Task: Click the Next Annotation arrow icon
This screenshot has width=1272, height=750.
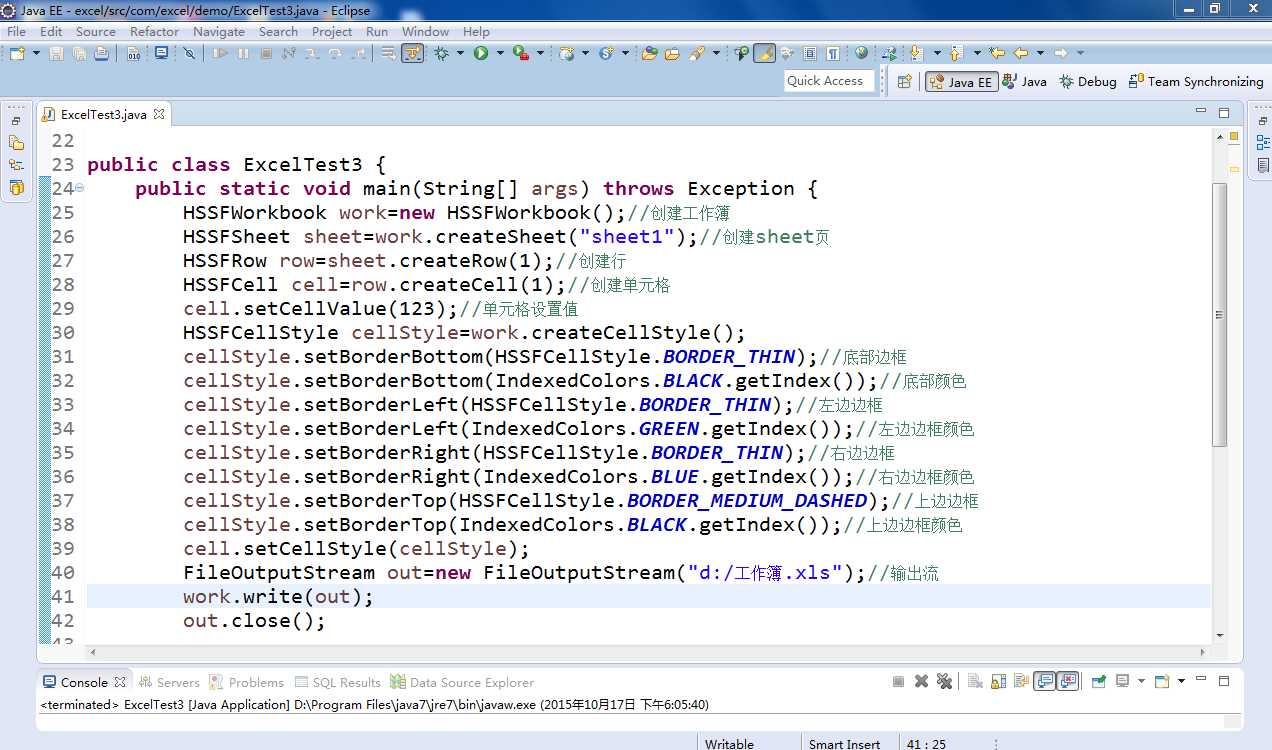Action: pyautogui.click(x=916, y=53)
